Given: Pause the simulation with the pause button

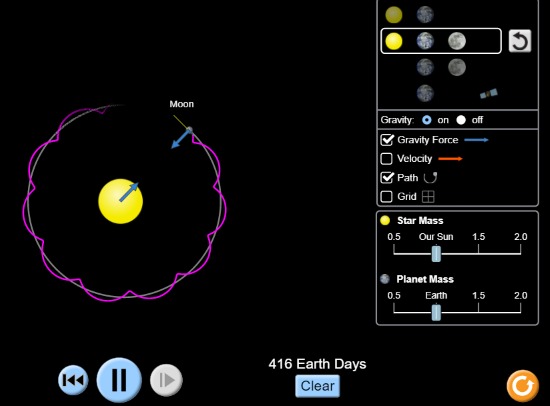Looking at the screenshot, I should (x=119, y=380).
